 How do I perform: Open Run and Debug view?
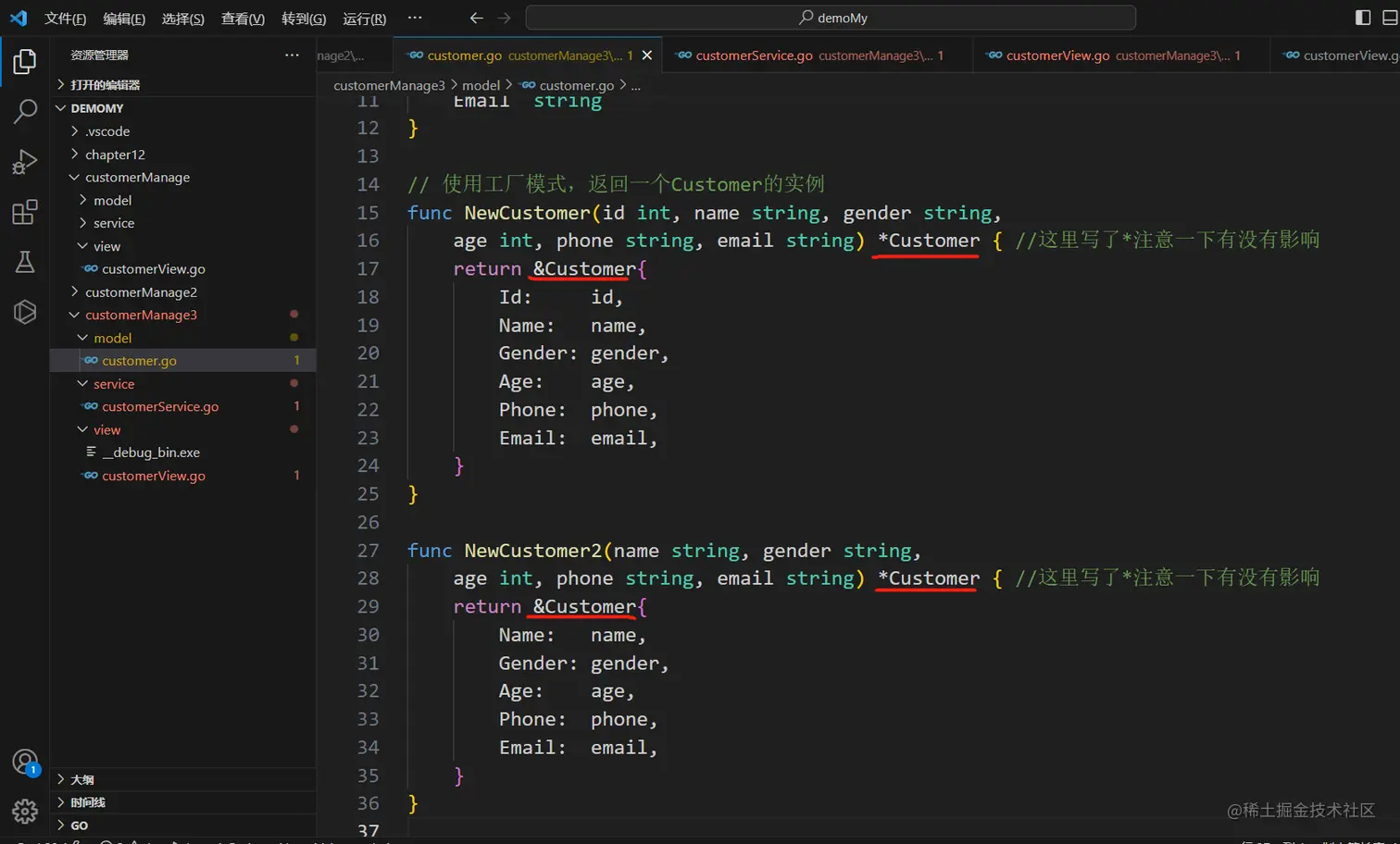[x=25, y=163]
